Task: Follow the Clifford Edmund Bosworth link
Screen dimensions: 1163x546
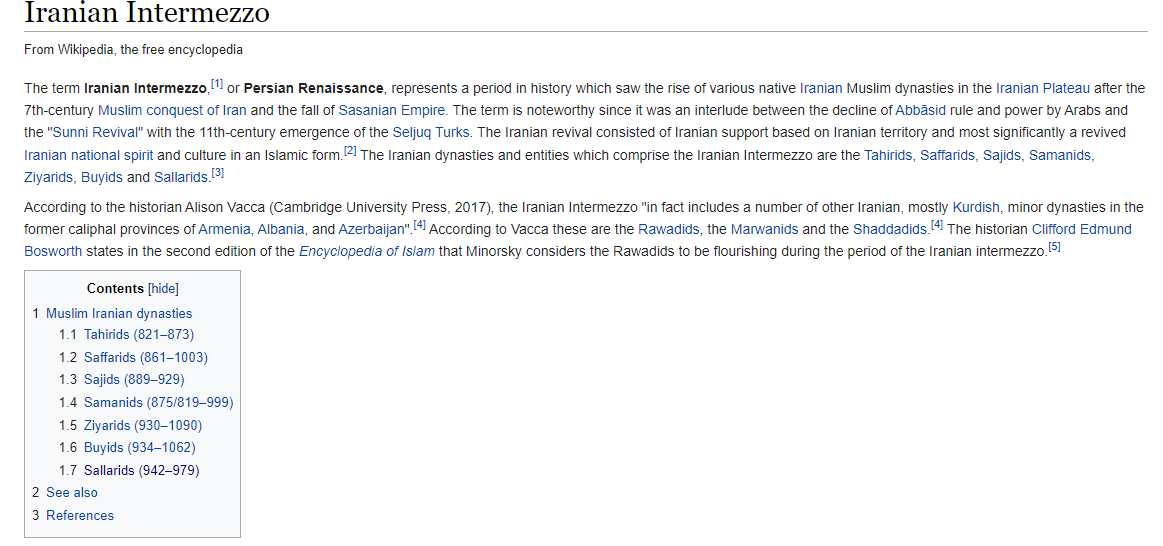Action: [x=581, y=240]
